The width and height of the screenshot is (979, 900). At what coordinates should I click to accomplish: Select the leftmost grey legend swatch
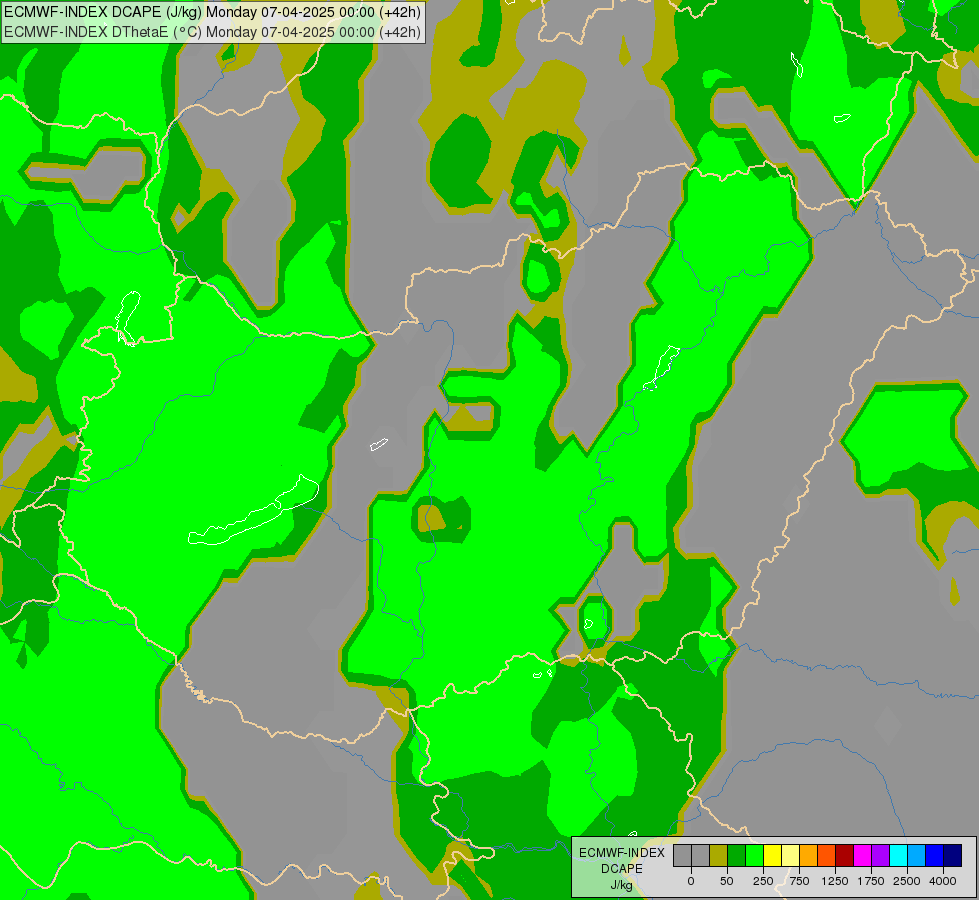(x=682, y=856)
